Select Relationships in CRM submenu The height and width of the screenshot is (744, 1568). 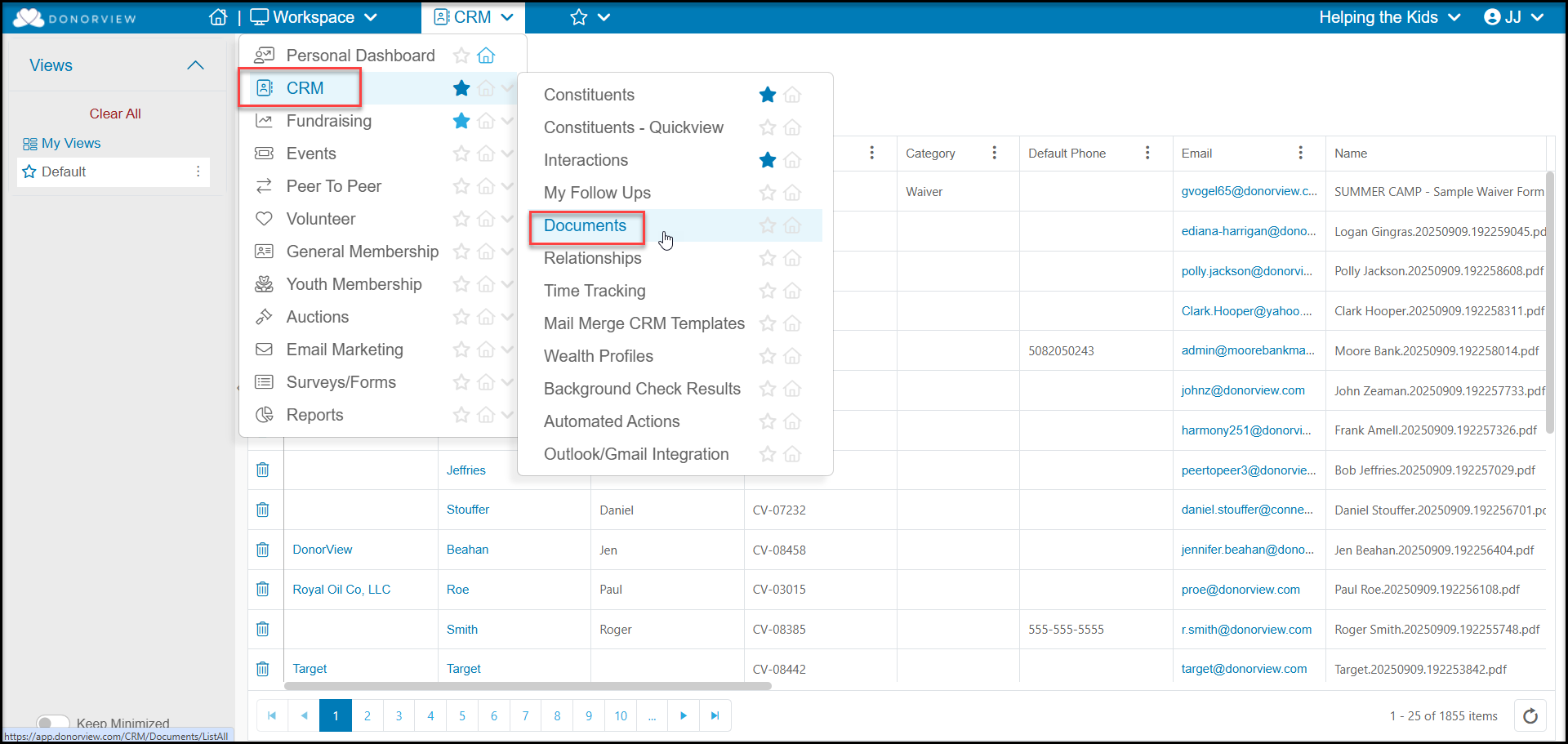(x=593, y=258)
